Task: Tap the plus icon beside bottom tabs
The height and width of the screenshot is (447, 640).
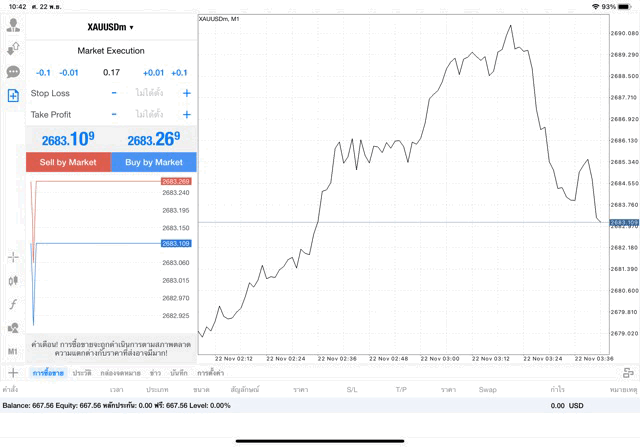Action: [x=13, y=373]
